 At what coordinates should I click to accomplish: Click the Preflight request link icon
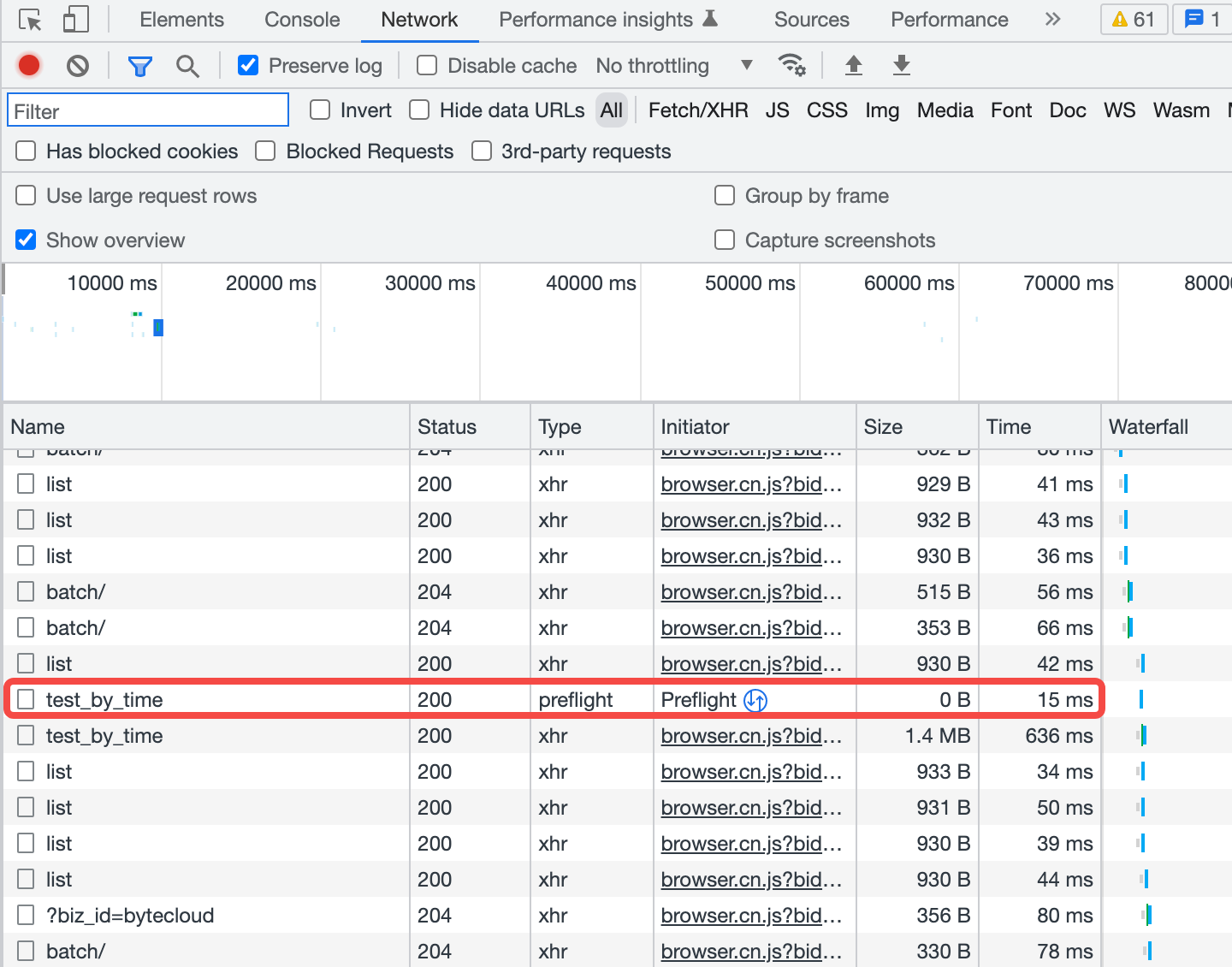[755, 700]
